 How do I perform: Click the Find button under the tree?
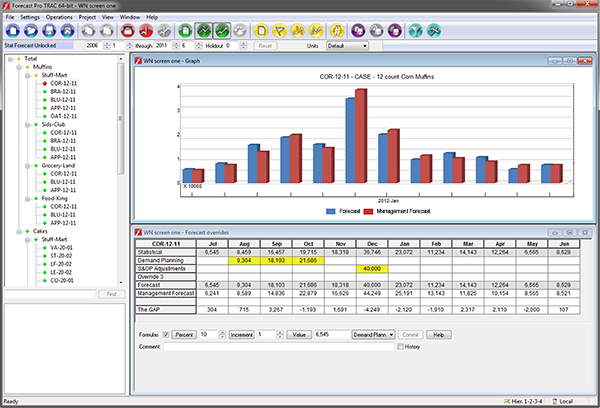pyautogui.click(x=111, y=294)
